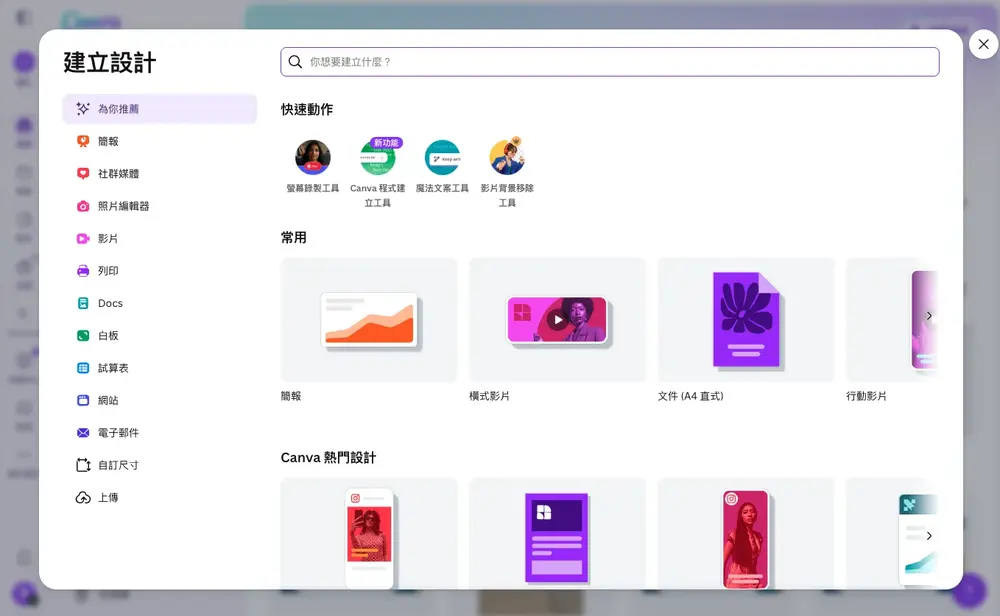Screen dimensions: 1000x616
Task: Select the 照片編輯器 menu label
Action: tap(124, 206)
